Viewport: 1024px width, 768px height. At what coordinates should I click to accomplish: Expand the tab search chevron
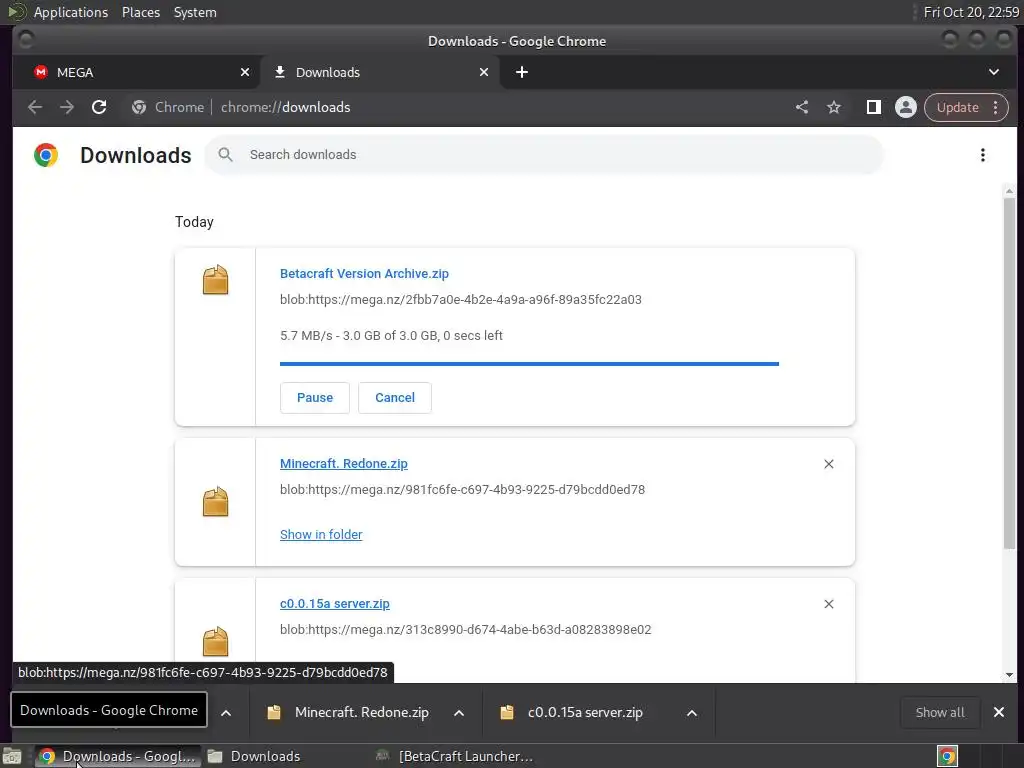tap(993, 72)
